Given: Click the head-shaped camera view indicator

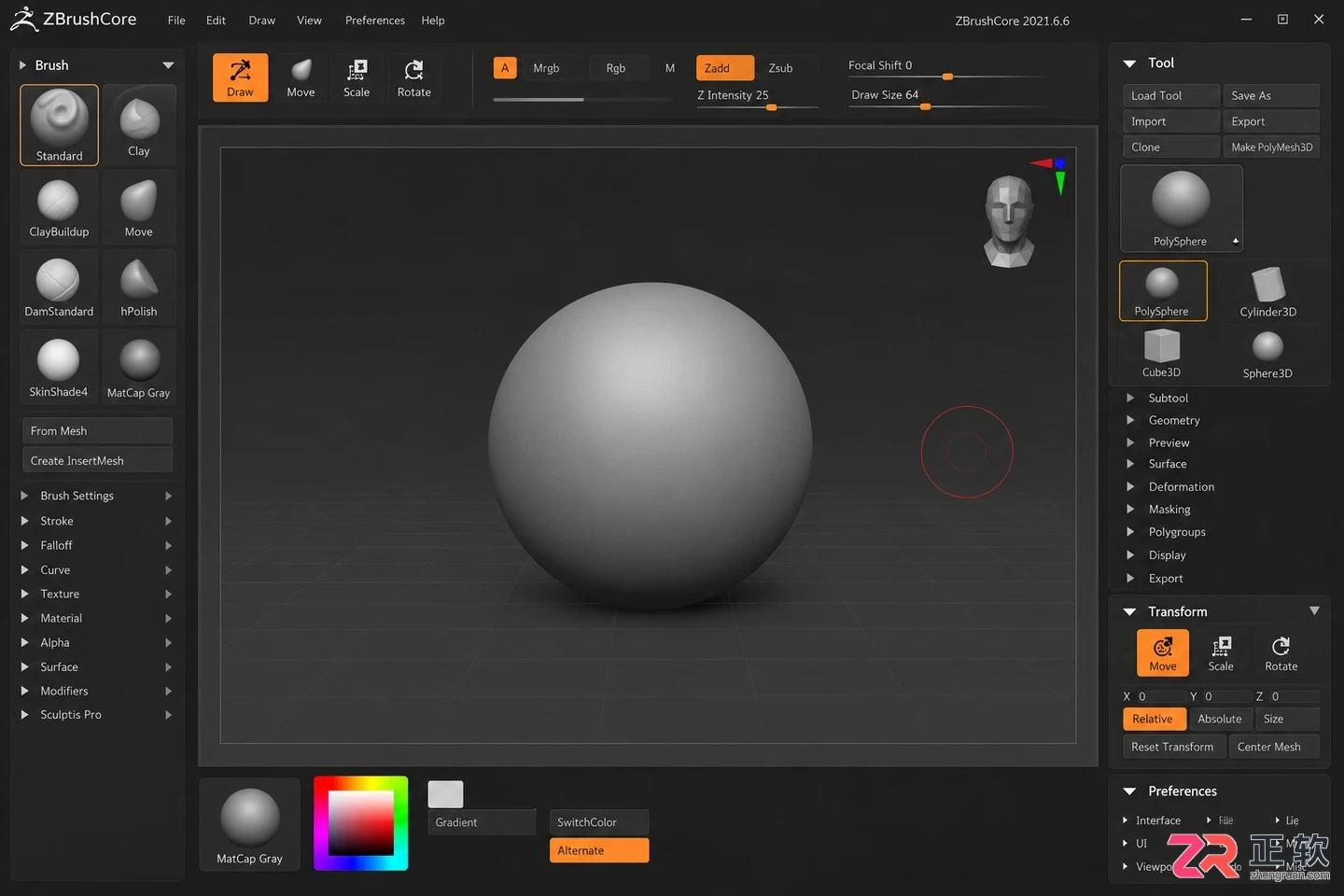Looking at the screenshot, I should (1009, 221).
